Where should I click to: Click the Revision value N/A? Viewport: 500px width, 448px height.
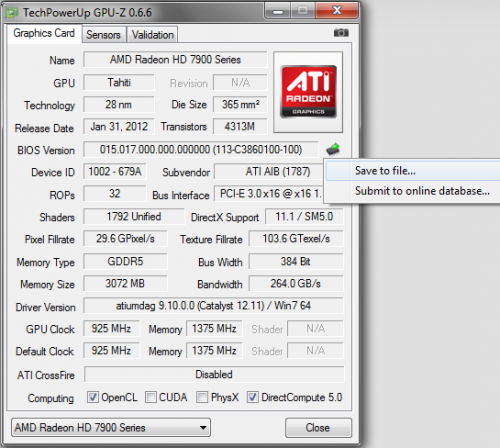(240, 82)
